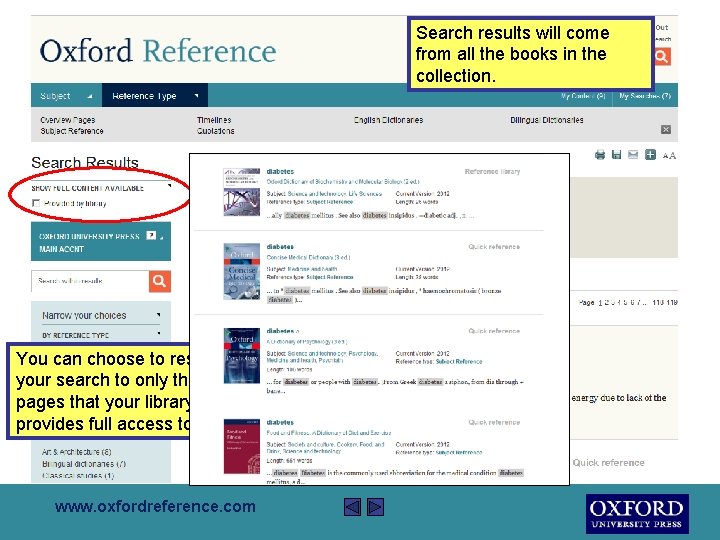Click Concise Medical Dictionary title link

click(x=308, y=257)
